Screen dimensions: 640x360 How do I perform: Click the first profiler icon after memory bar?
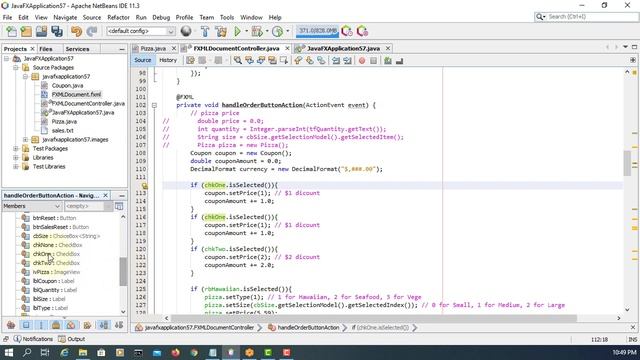point(347,31)
